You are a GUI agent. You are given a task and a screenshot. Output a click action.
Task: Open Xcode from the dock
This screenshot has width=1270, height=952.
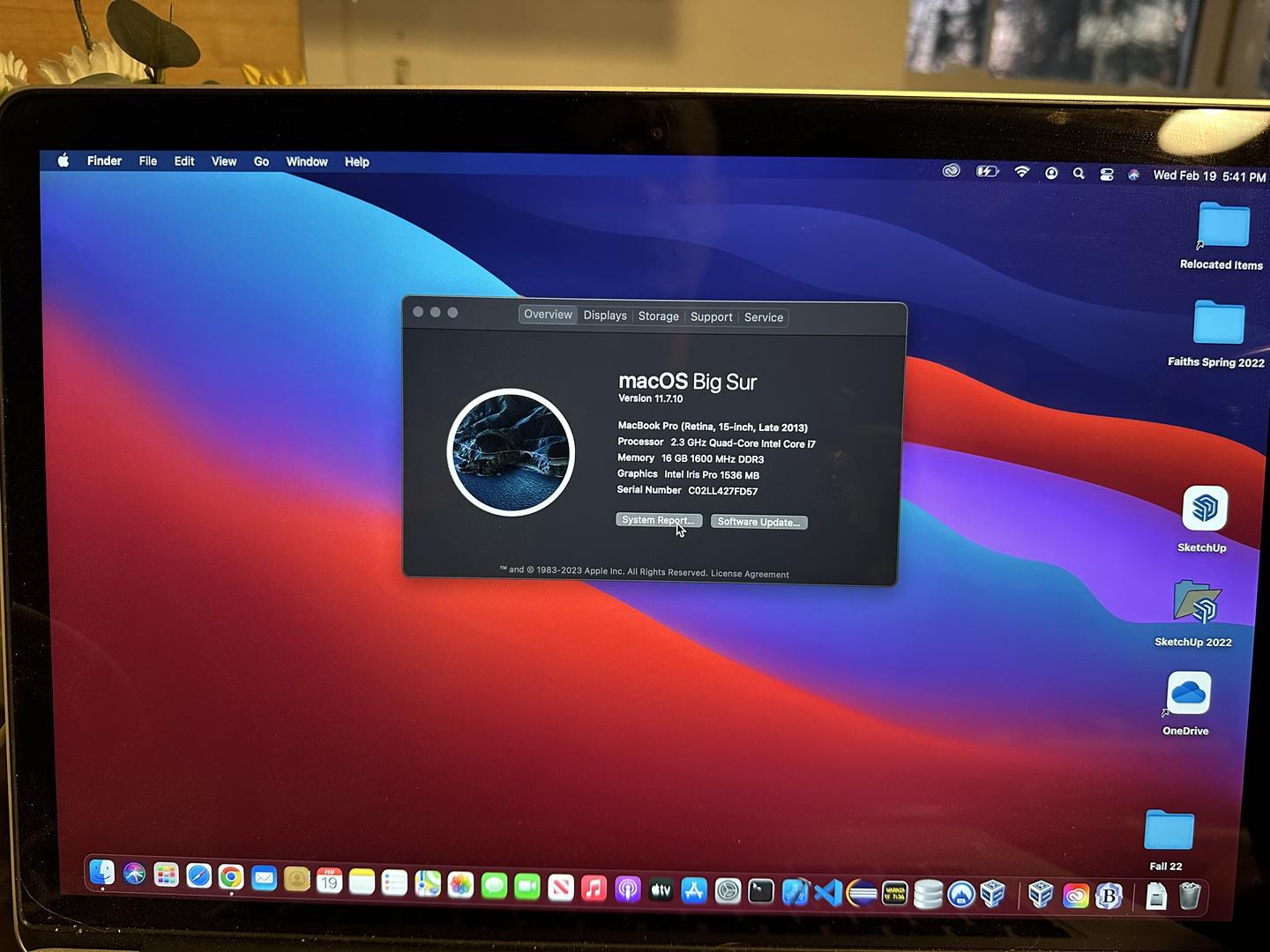coord(795,892)
